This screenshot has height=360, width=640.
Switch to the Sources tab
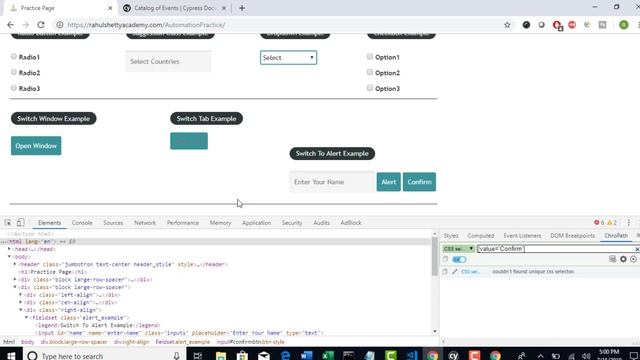(113, 223)
